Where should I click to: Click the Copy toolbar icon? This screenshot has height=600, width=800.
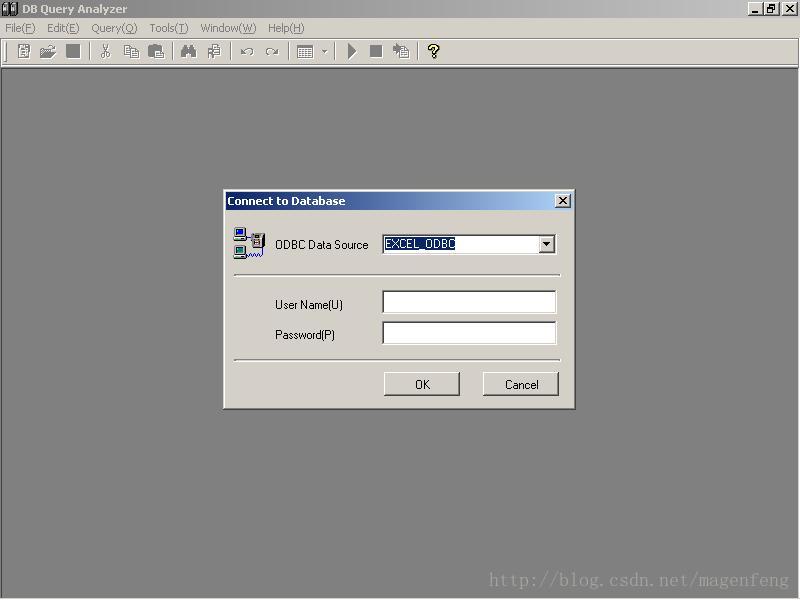pyautogui.click(x=131, y=51)
